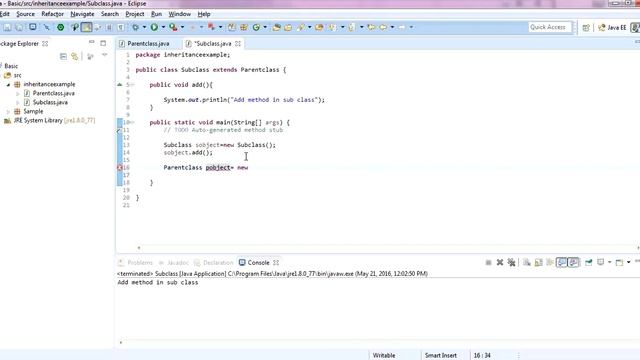Click Collapse All in Package Explorer
Screen dimensions: 640x360
(63, 56)
